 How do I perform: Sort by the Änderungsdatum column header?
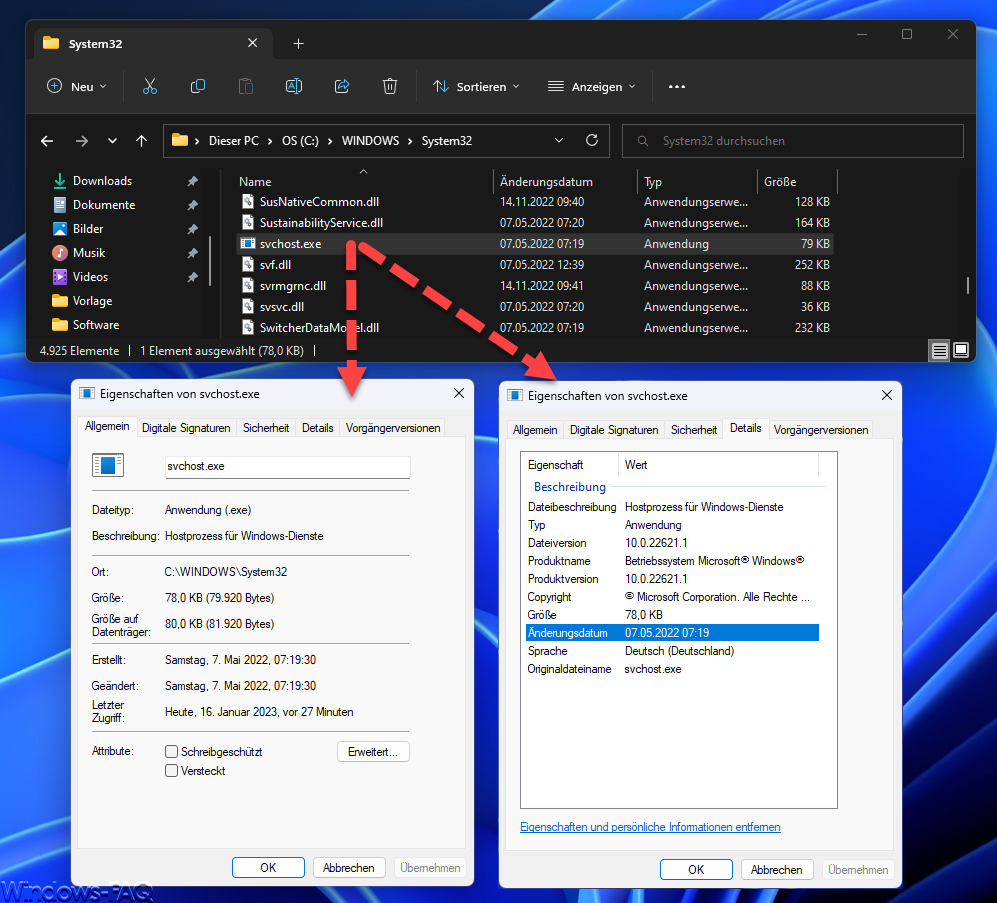coord(564,182)
